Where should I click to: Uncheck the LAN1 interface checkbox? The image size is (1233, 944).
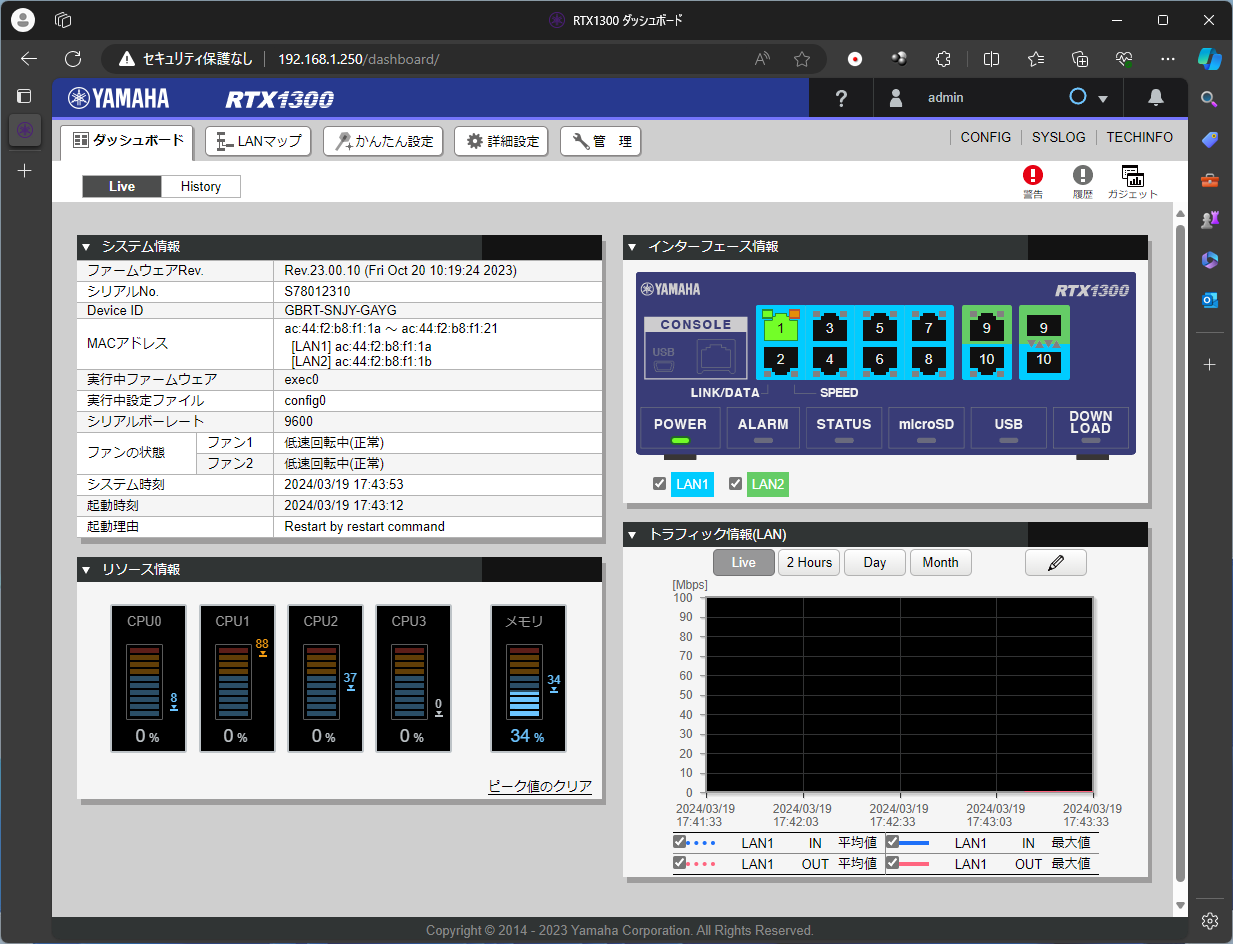click(659, 484)
